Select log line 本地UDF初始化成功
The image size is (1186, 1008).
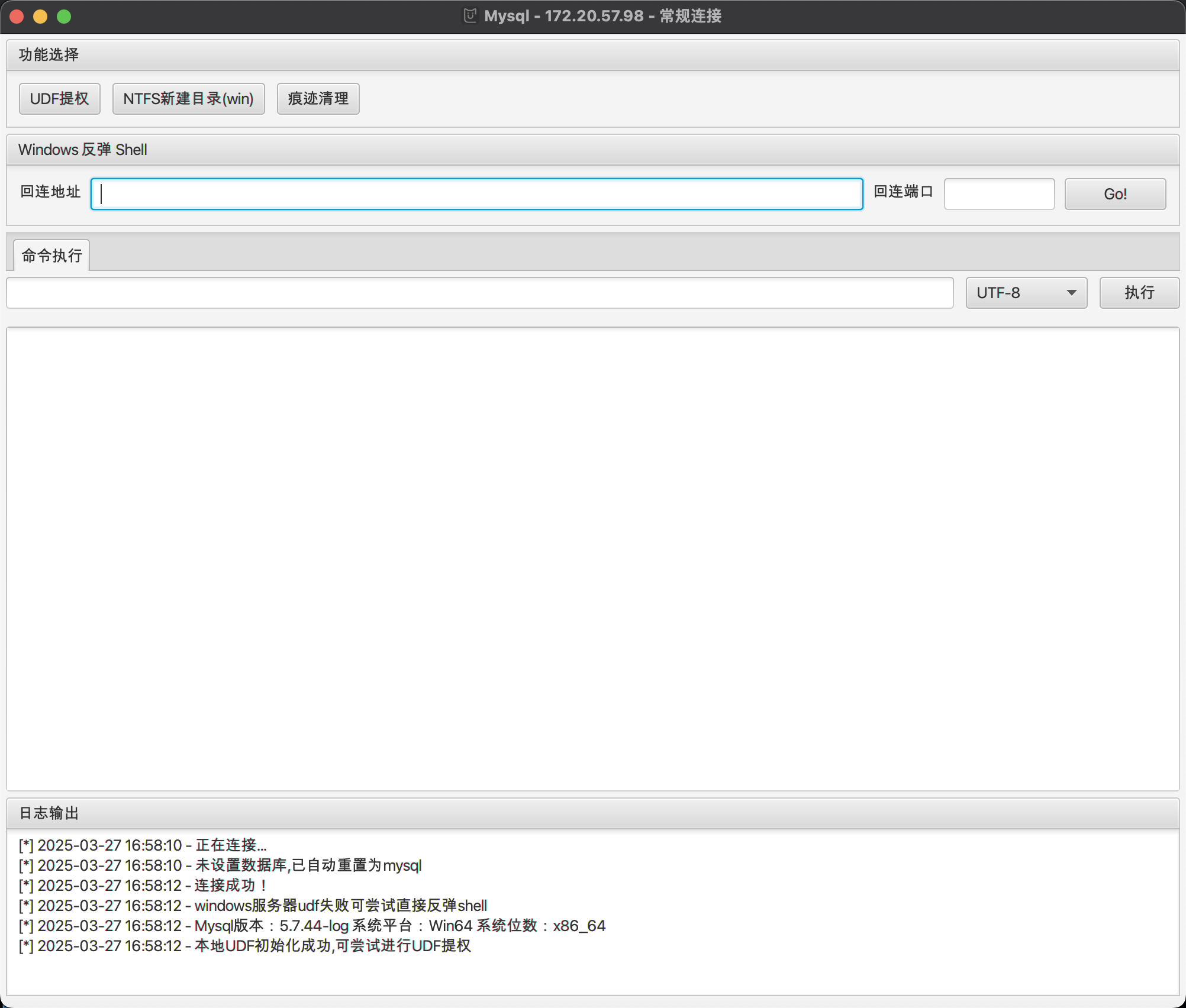pyautogui.click(x=244, y=946)
